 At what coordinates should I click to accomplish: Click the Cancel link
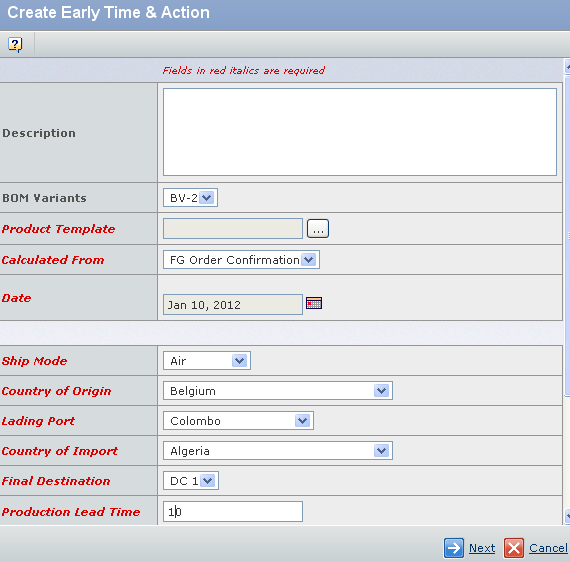tap(548, 548)
